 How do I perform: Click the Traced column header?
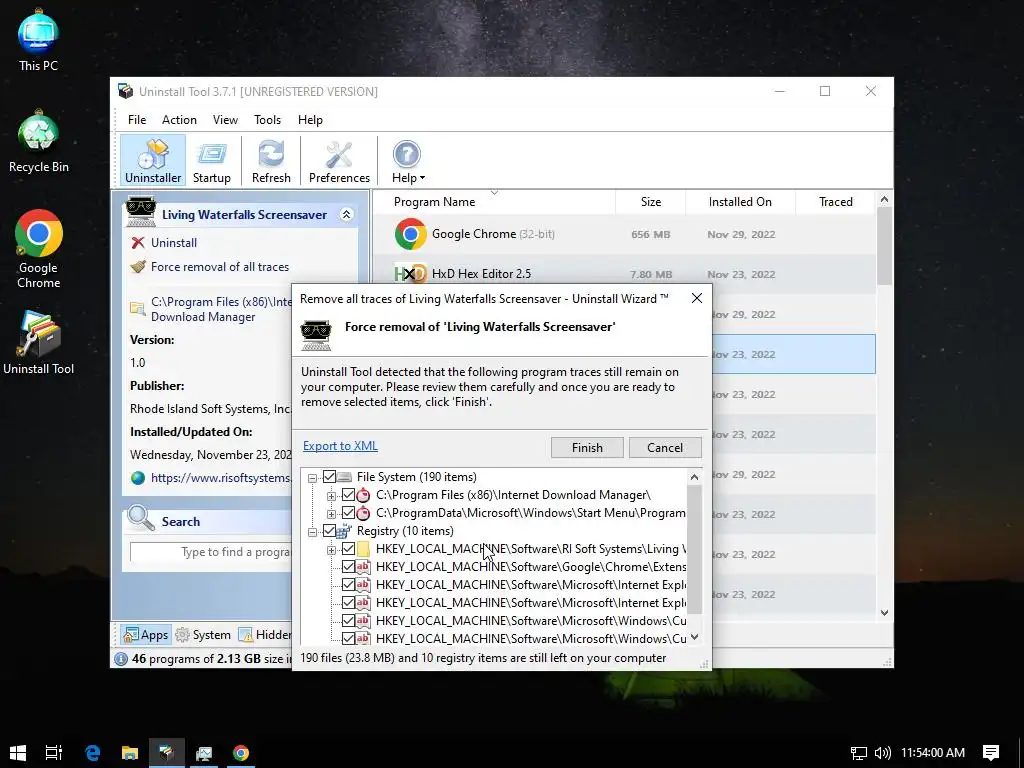tap(835, 202)
